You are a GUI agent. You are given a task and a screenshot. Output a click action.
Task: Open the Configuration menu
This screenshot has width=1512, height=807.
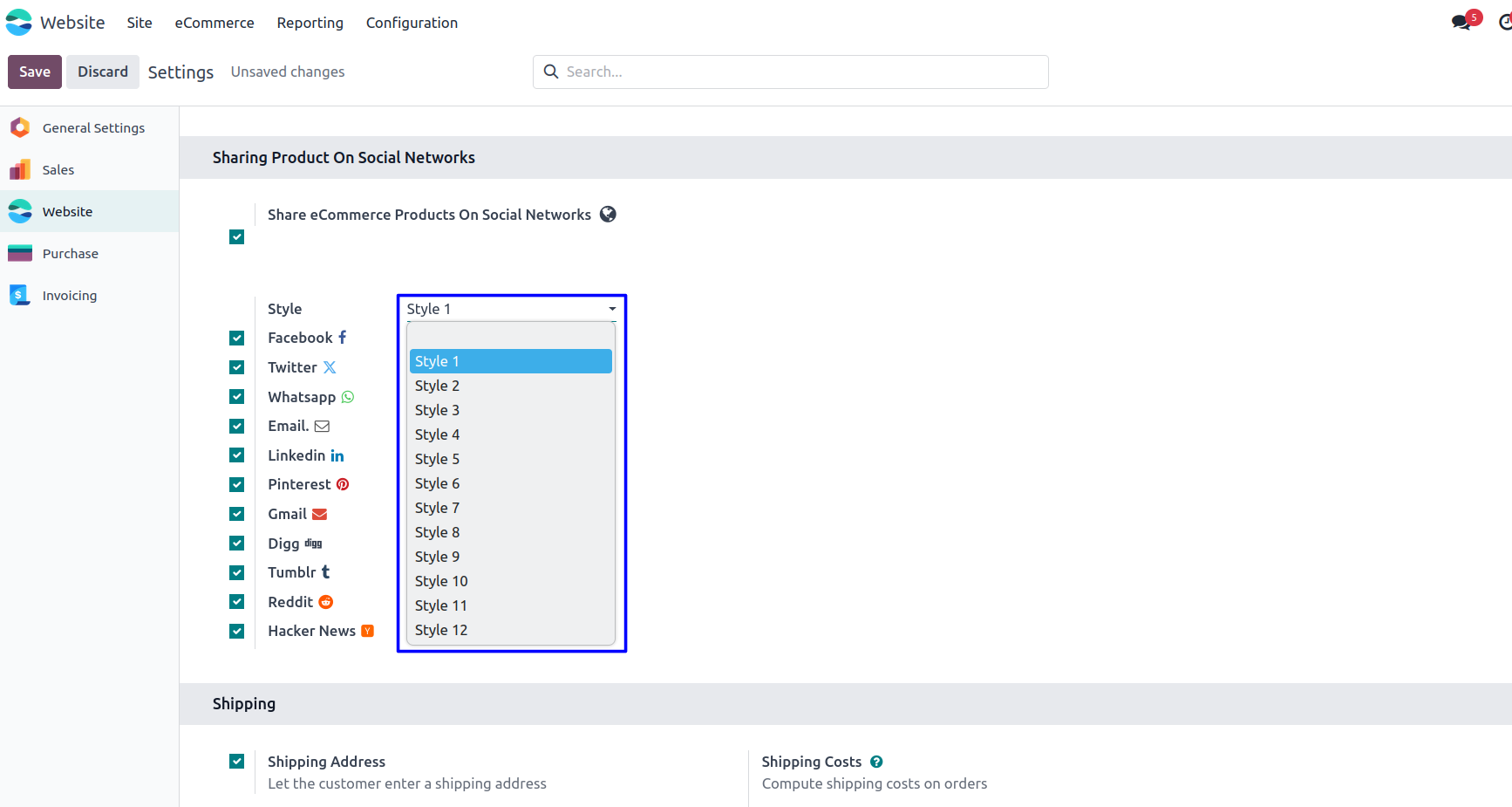(x=412, y=23)
